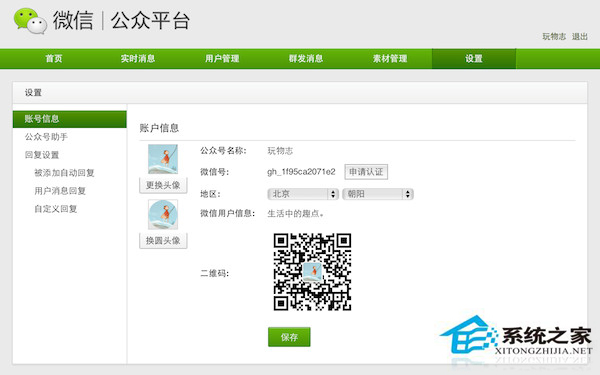Viewport: 600px width, 375px height.
Task: Open 素材管理 tab
Action: click(x=390, y=59)
